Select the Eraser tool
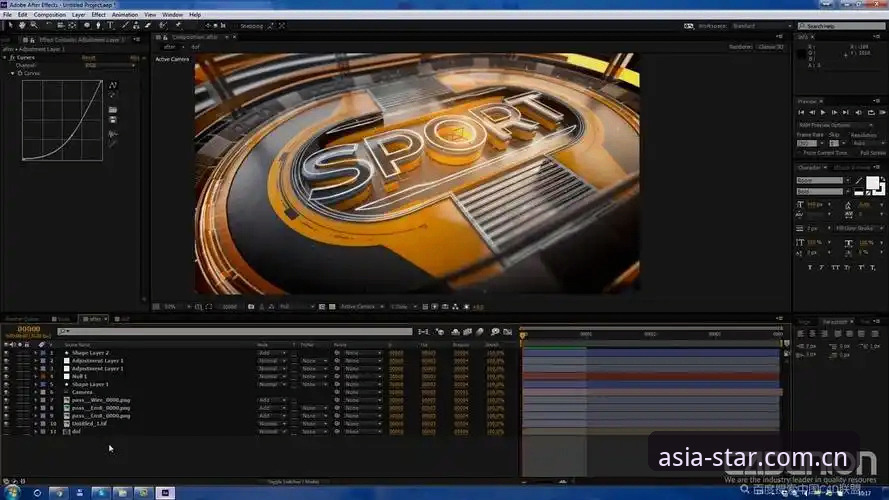 (x=148, y=26)
